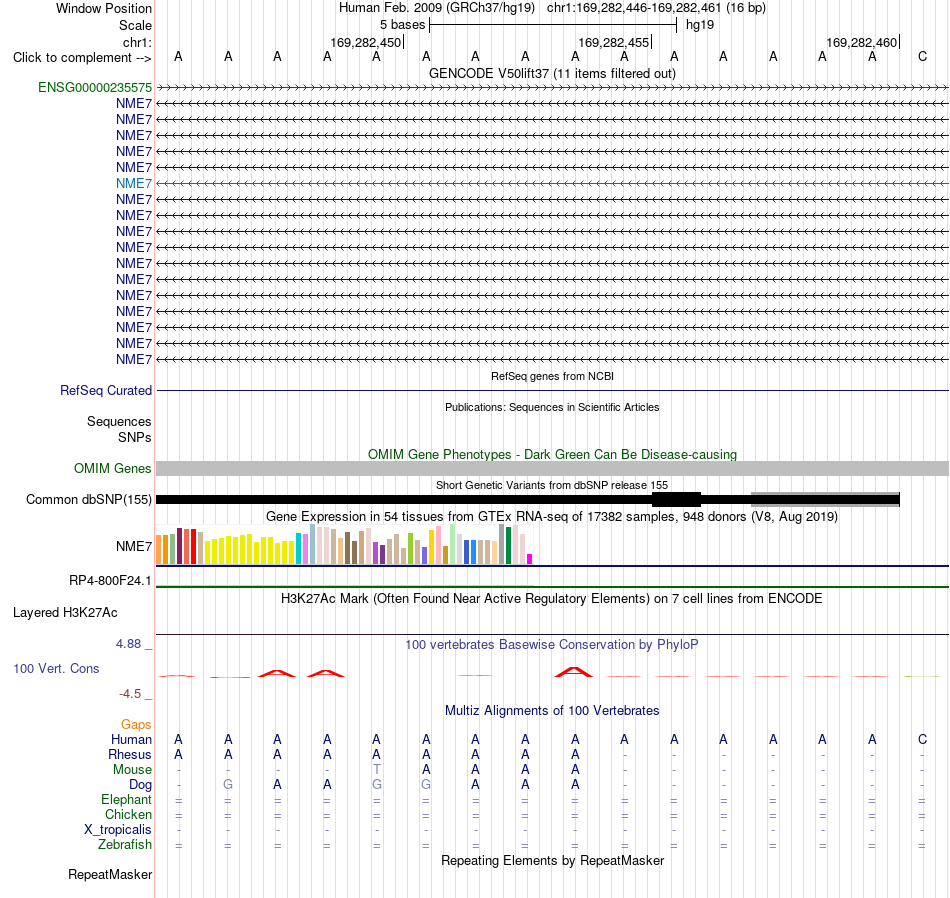Image resolution: width=950 pixels, height=898 pixels.
Task: Click the GTEx Gene Expression track title
Action: pyautogui.click(x=552, y=517)
